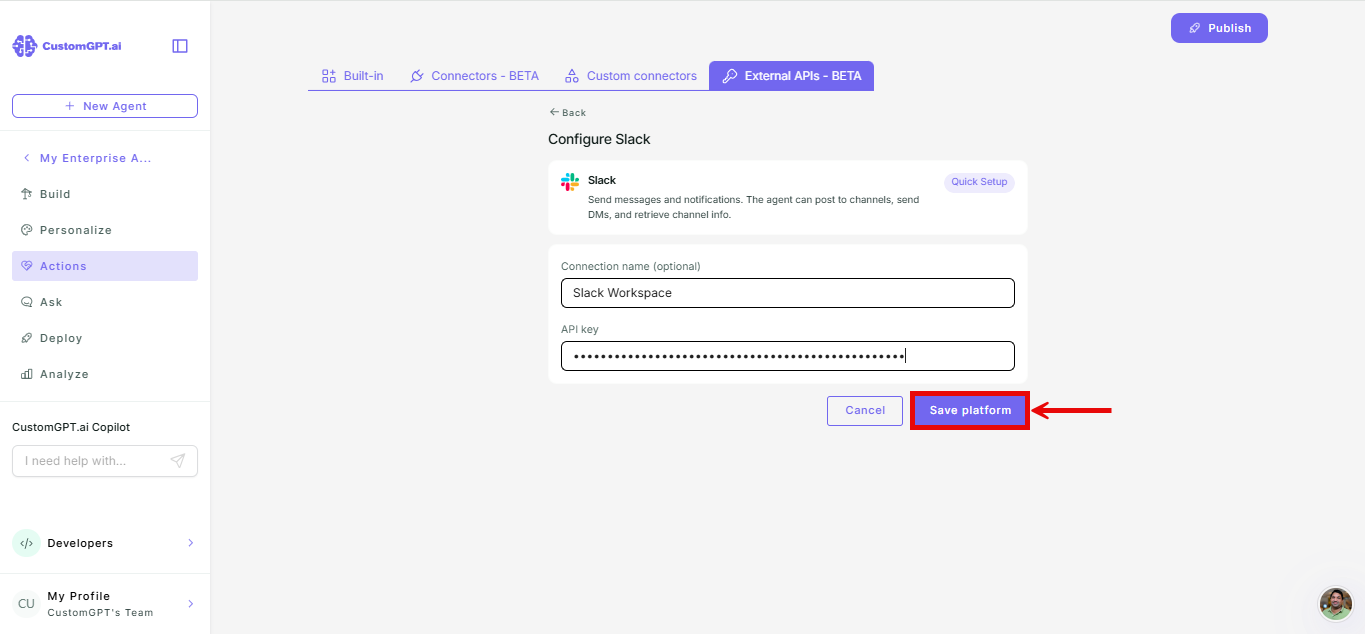Screen dimensions: 1365x634
Task: Click the My Profile label
Action: pyautogui.click(x=79, y=596)
